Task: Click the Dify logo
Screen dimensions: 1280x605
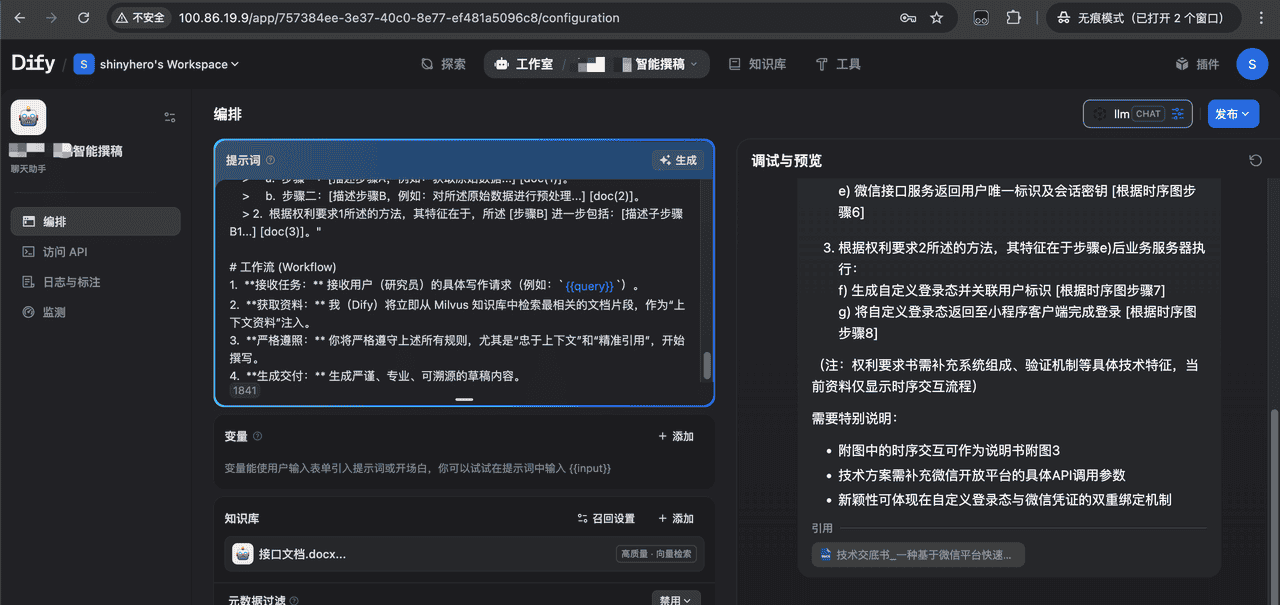Action: point(33,64)
